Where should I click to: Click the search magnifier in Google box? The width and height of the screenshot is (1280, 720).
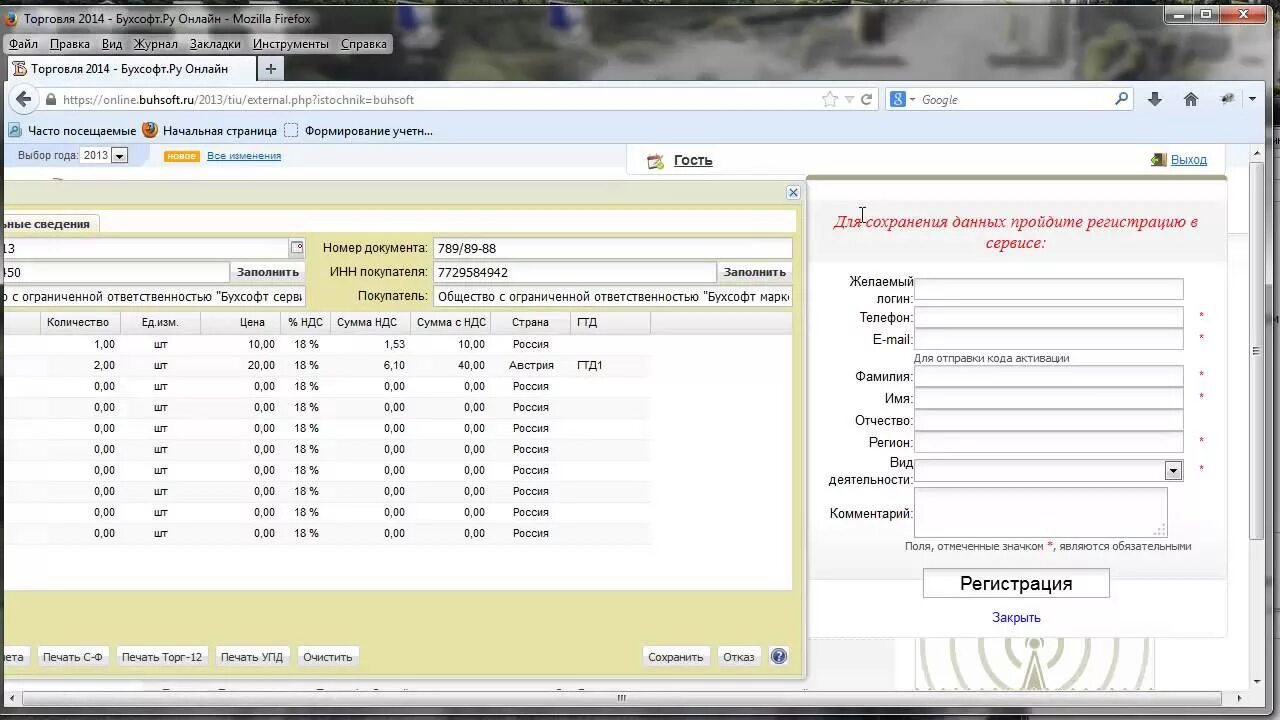click(x=1121, y=99)
